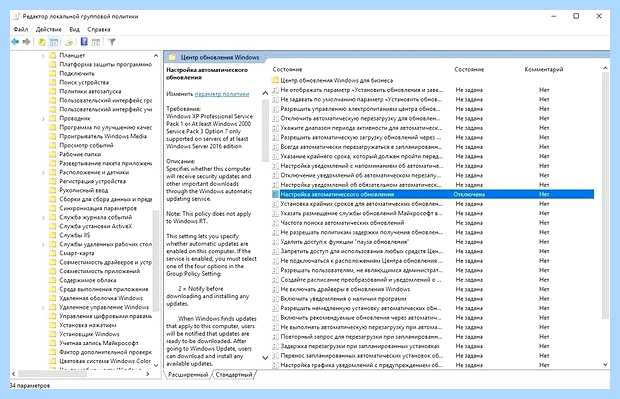Expand the Расположение и датчики node
Screen dimensions: 620x399
point(43,172)
